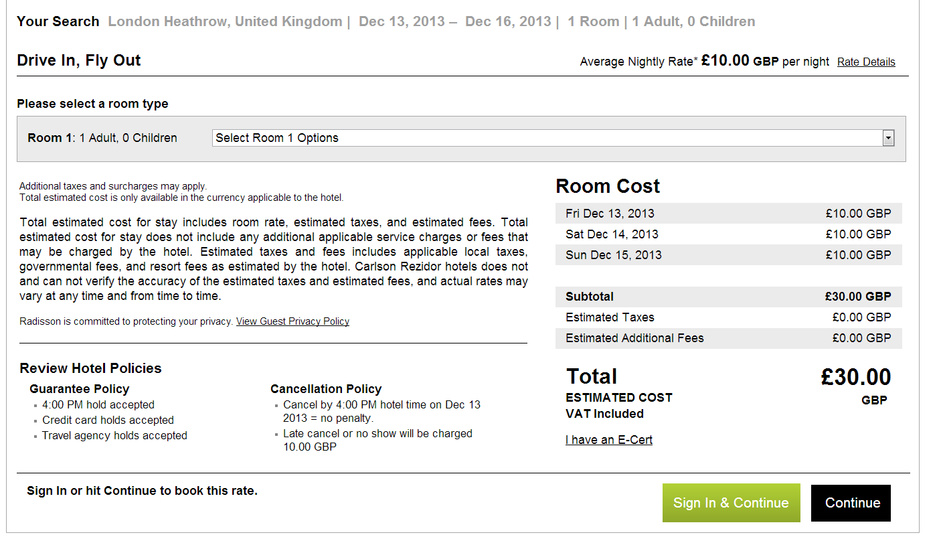Click the Cancellation Policy heading
939x539 pixels.
326,389
